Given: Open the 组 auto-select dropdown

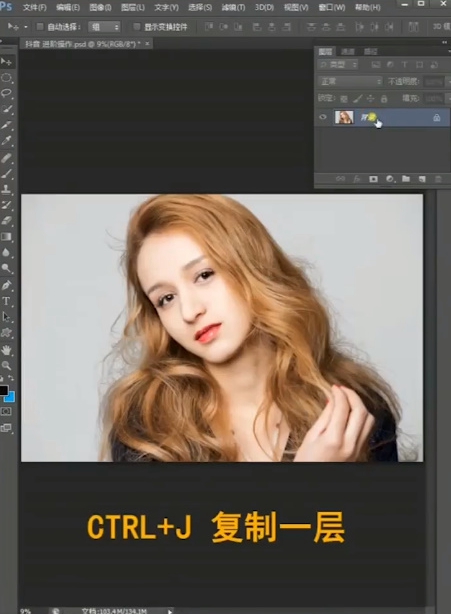Looking at the screenshot, I should coord(105,27).
